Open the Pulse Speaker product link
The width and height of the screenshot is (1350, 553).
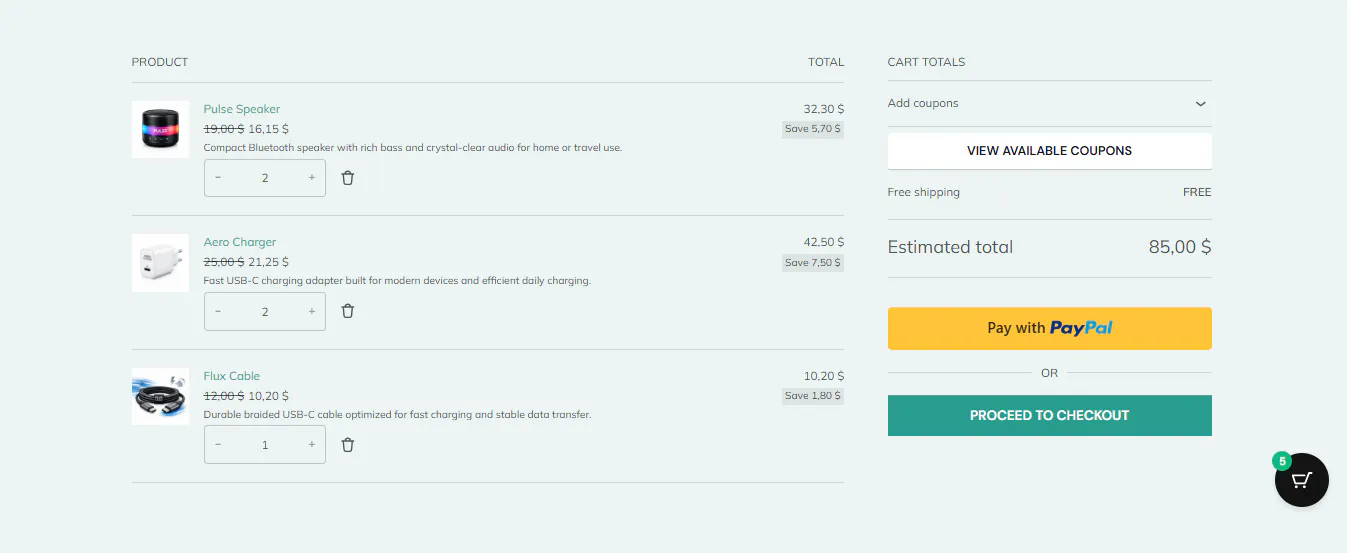point(242,109)
